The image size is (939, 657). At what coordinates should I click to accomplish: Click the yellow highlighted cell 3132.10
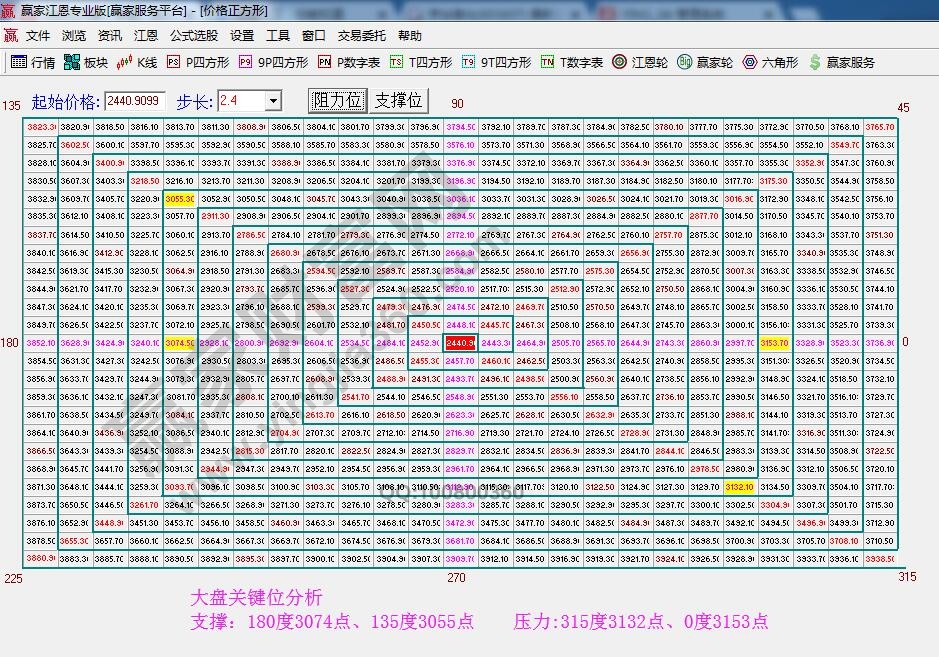pos(739,487)
